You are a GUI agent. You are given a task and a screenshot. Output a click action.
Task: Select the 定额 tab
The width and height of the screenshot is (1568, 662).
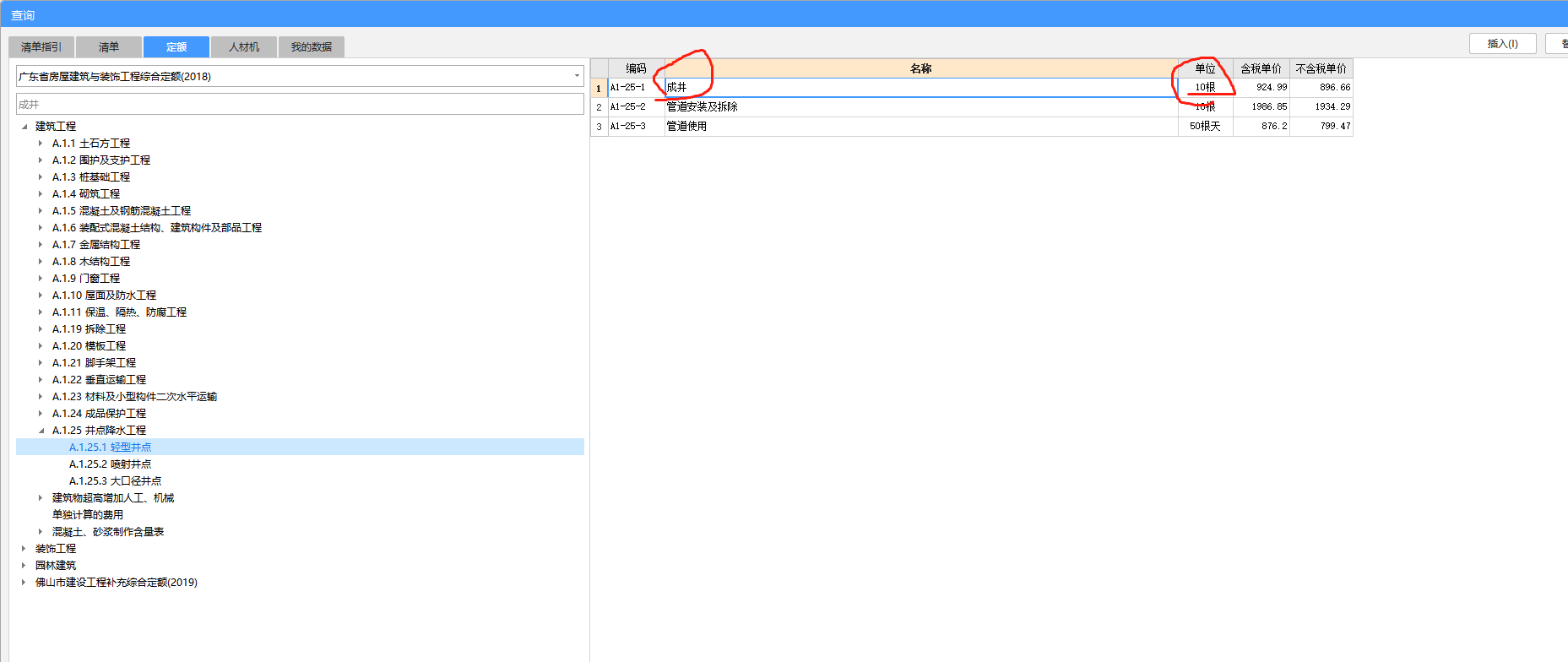pos(176,46)
